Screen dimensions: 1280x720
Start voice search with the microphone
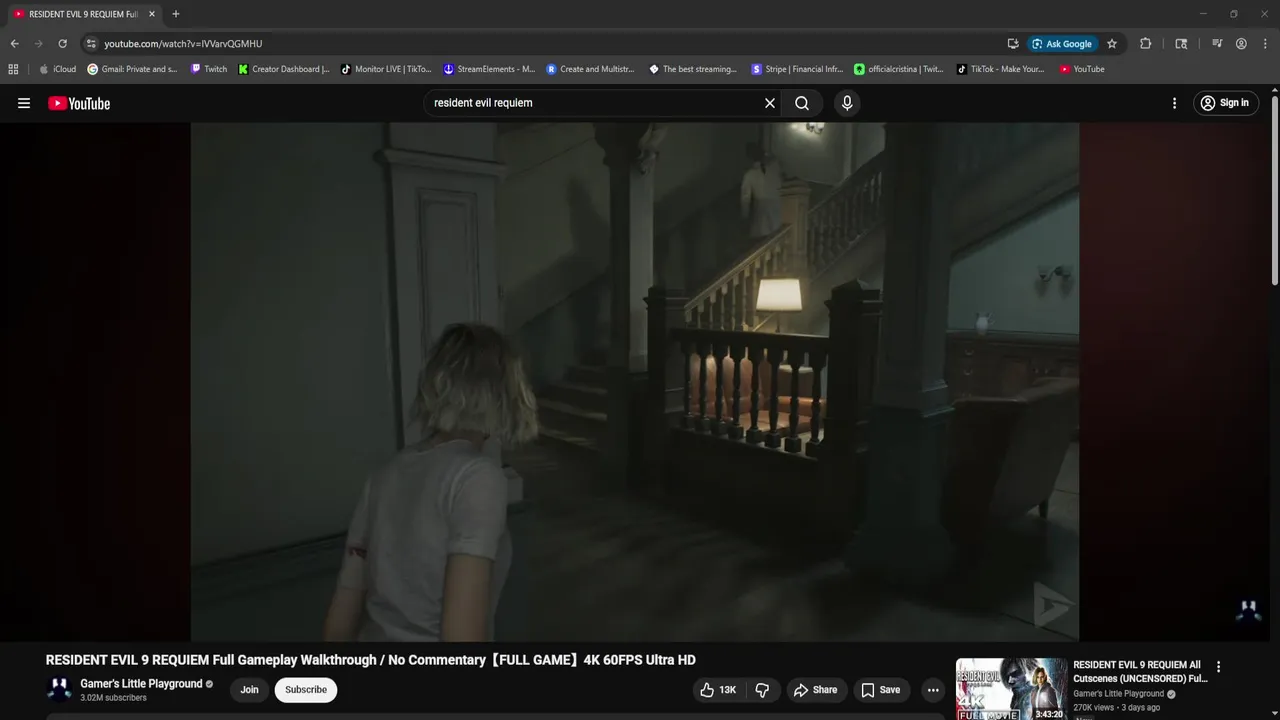click(x=847, y=103)
